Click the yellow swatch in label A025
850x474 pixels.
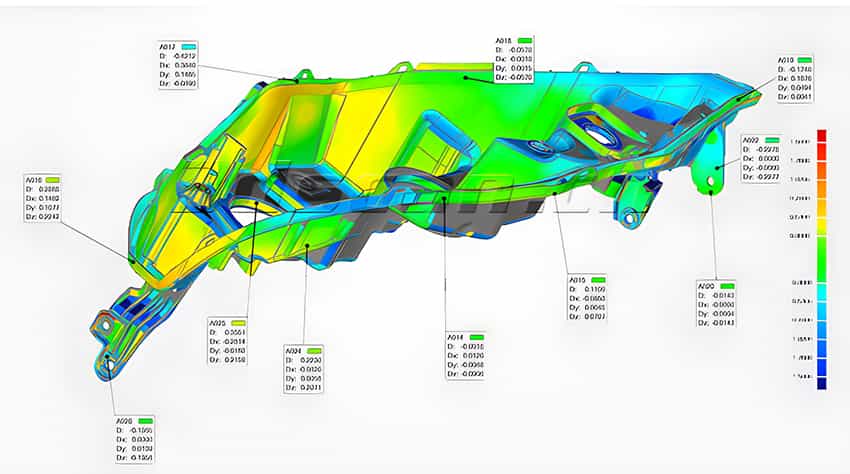click(238, 323)
